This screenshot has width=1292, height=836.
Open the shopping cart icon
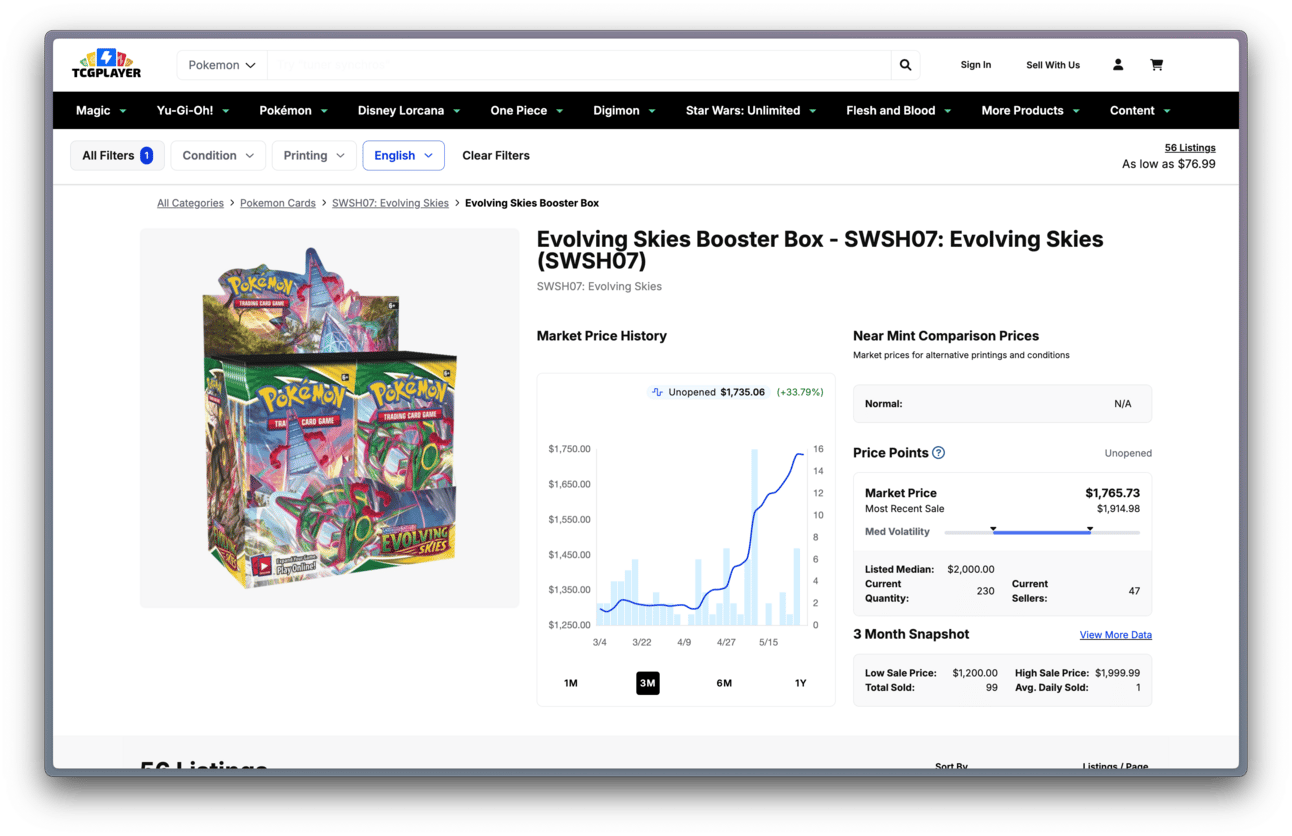pyautogui.click(x=1156, y=65)
